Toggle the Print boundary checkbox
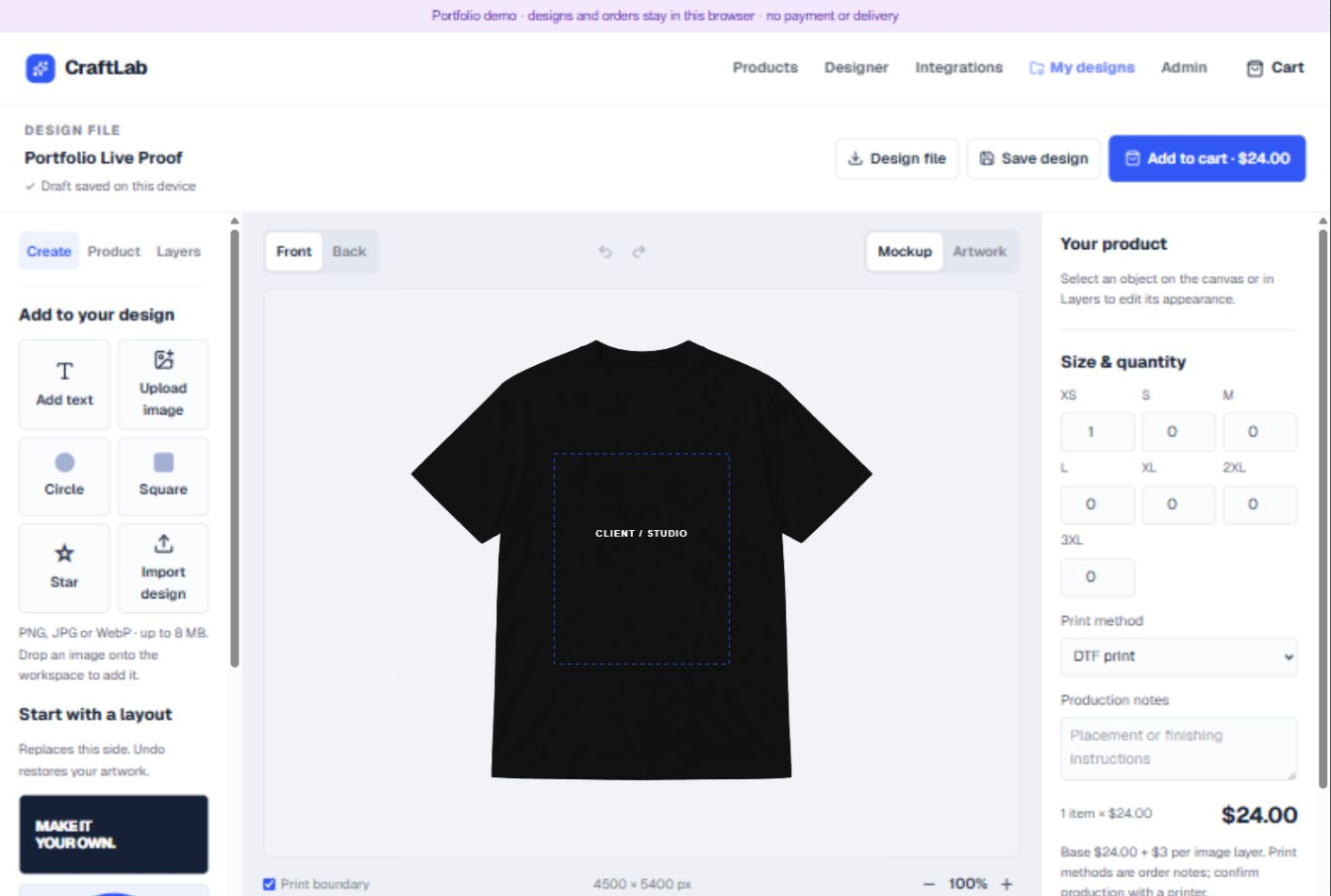This screenshot has height=896, width=1331. click(269, 884)
